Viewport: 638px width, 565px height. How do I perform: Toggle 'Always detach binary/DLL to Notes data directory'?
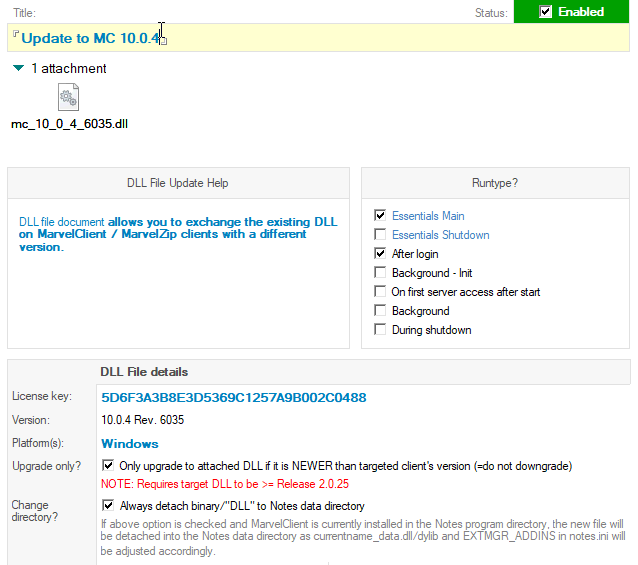coord(108,506)
